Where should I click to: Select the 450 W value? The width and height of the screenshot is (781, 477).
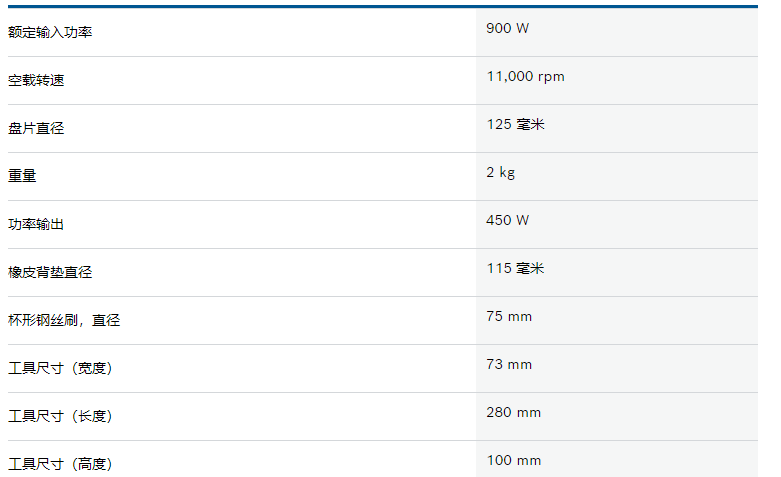click(508, 221)
